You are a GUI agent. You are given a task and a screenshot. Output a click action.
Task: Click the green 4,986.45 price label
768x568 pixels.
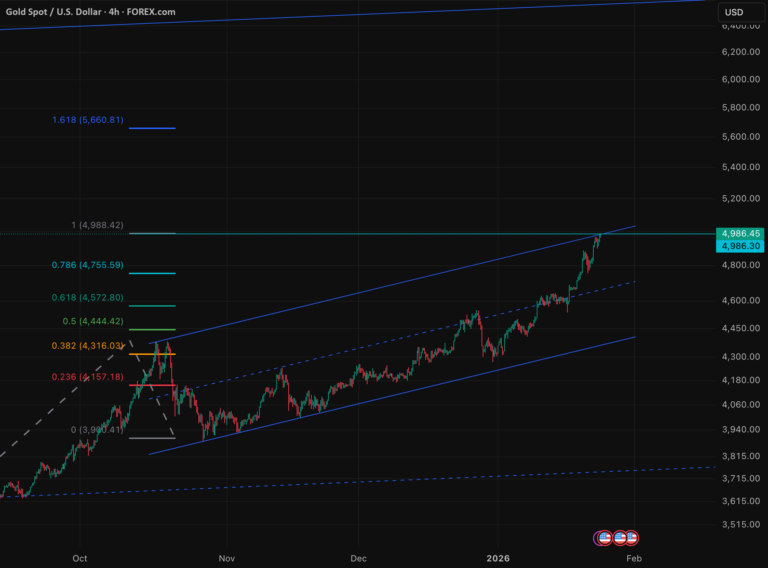(740, 234)
